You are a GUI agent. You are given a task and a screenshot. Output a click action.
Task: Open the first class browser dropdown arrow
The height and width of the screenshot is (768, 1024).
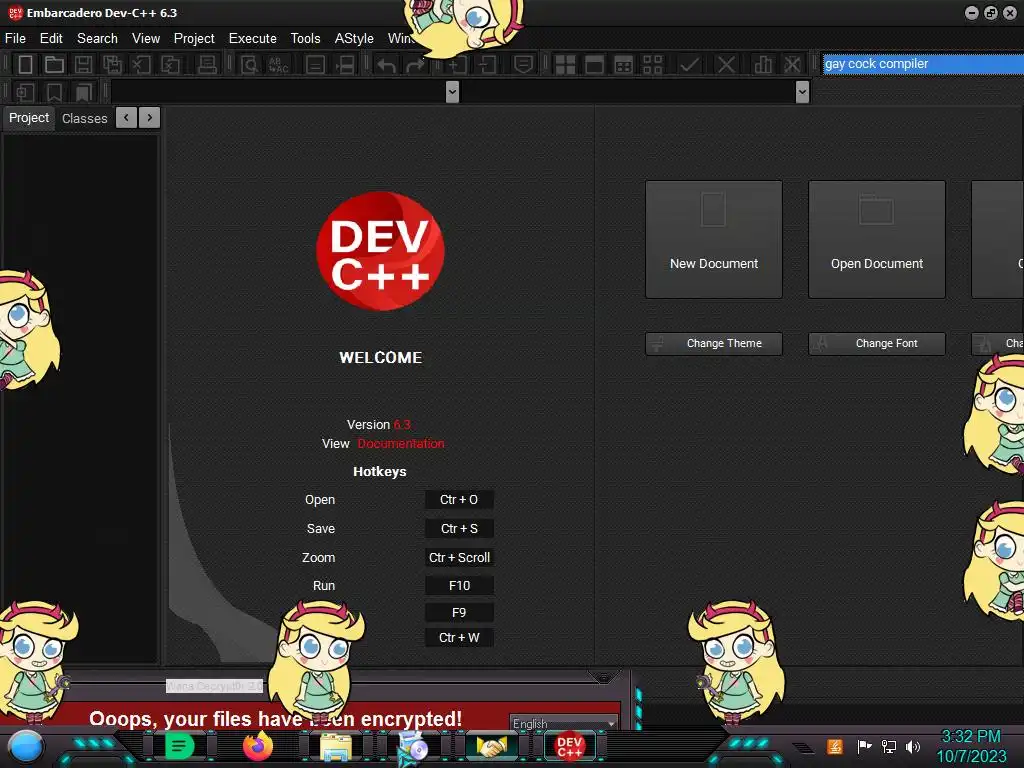pos(452,91)
